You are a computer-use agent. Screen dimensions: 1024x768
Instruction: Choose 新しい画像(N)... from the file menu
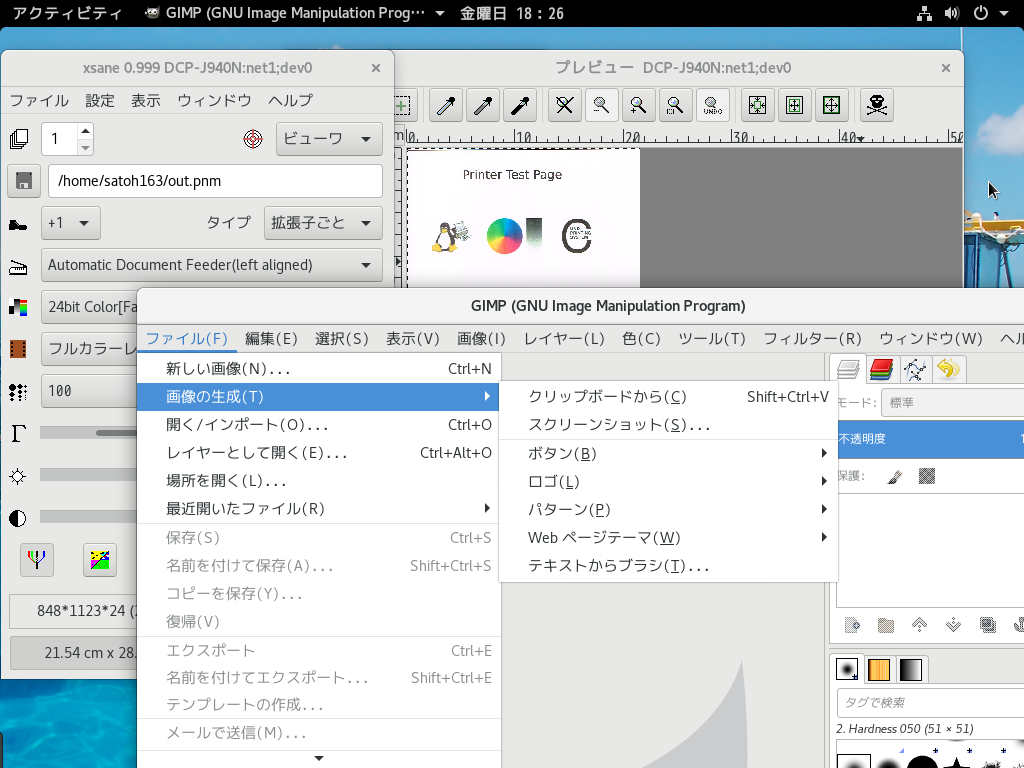pos(317,369)
